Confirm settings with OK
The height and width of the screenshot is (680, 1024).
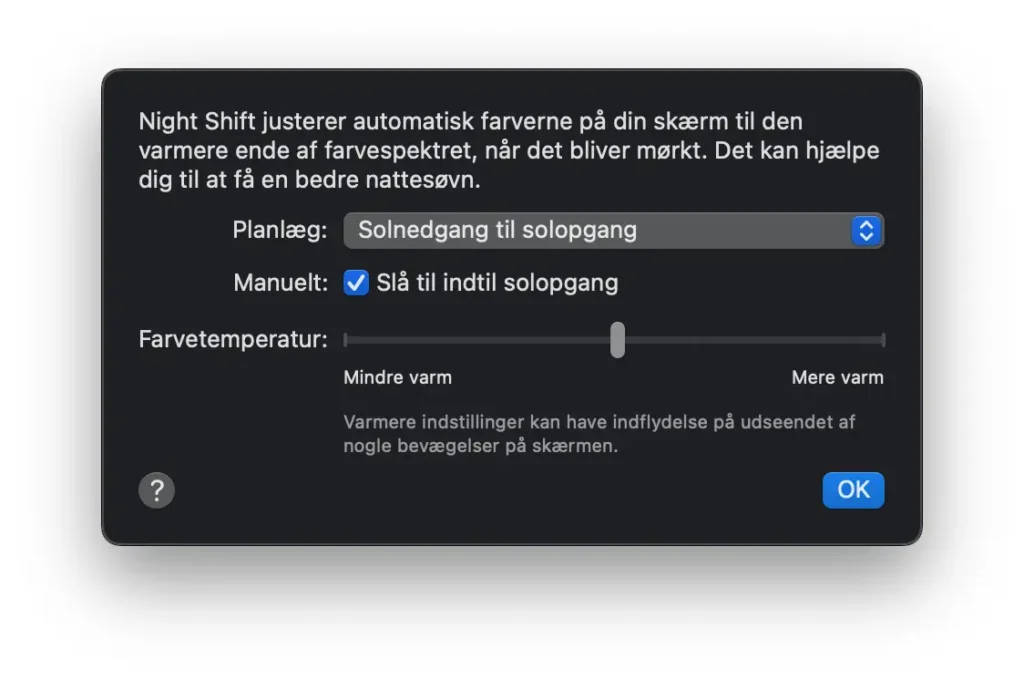(853, 490)
